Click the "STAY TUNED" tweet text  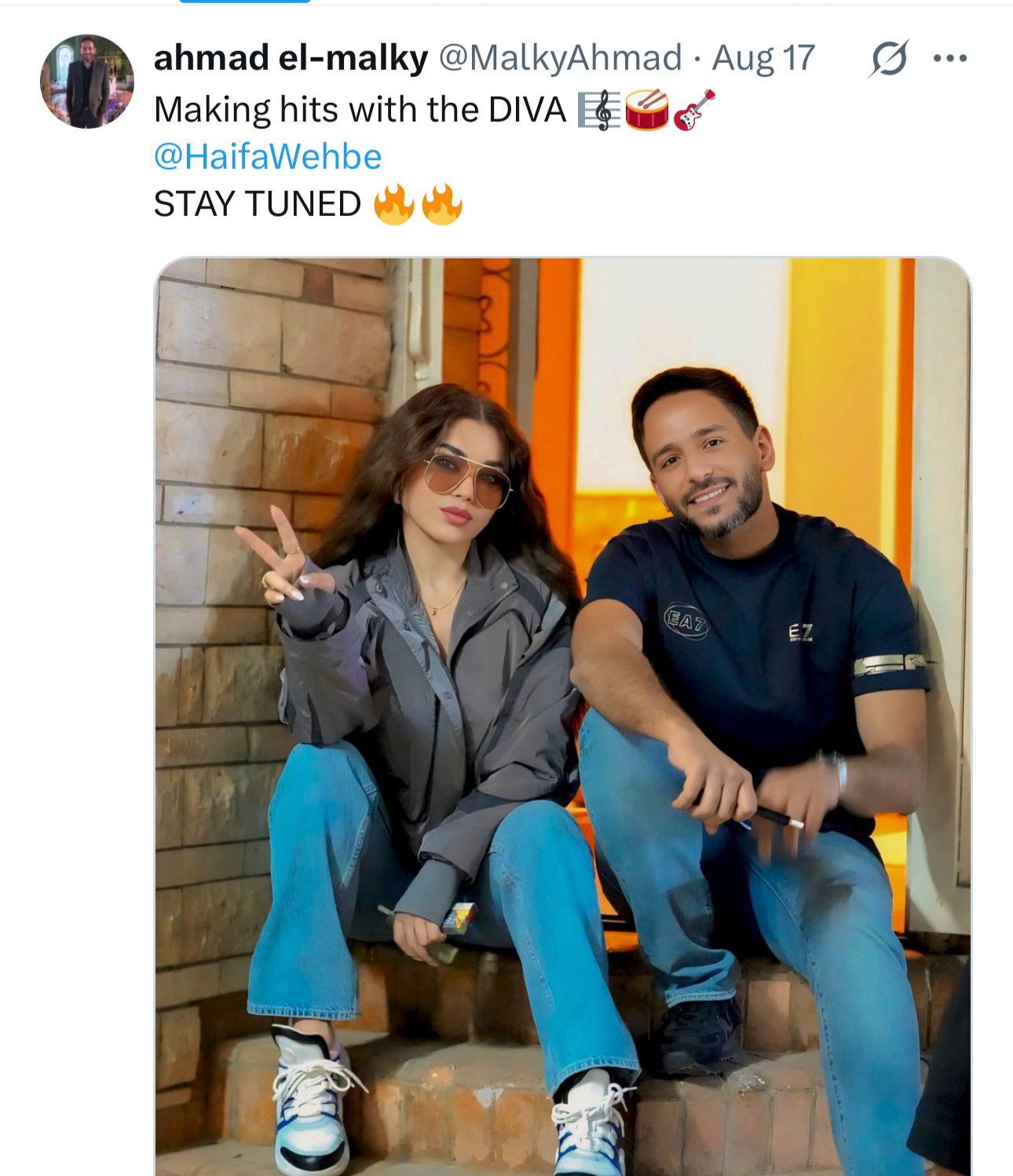tap(258, 204)
